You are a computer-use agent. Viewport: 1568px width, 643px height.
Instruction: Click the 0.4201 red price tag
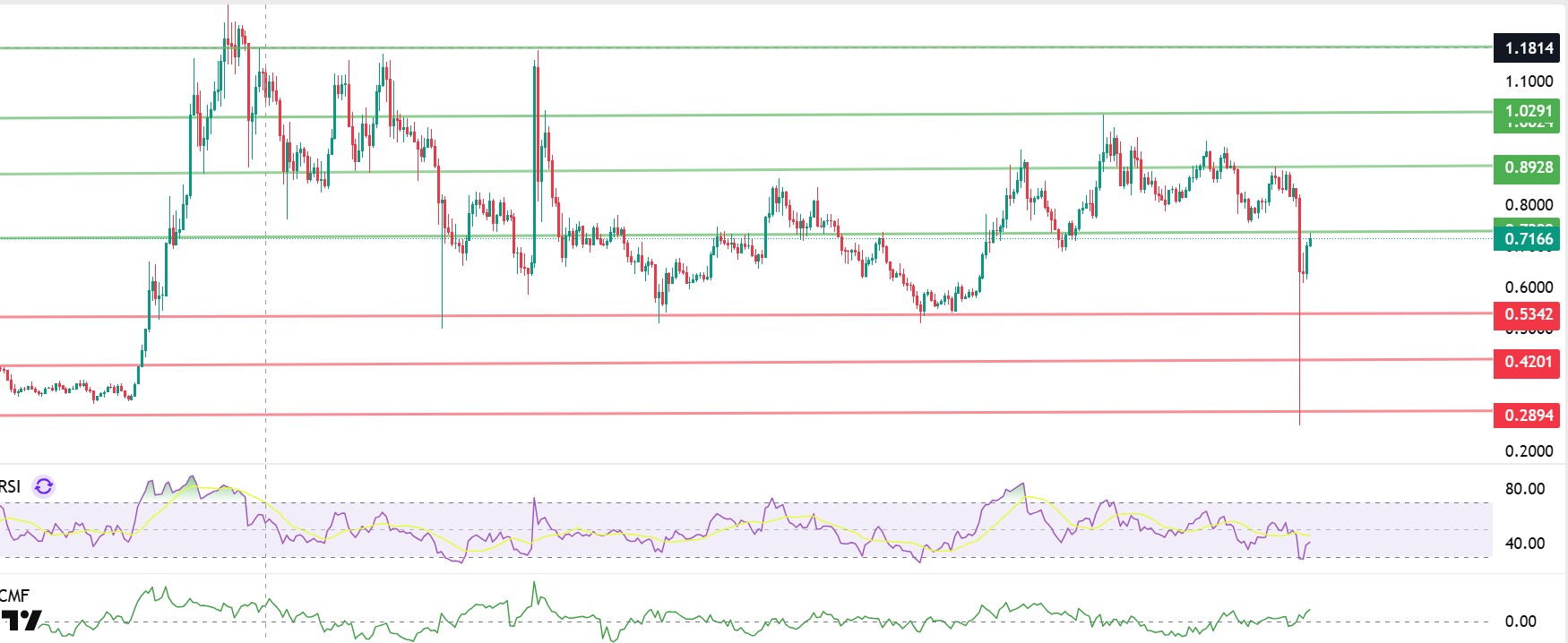[x=1527, y=362]
